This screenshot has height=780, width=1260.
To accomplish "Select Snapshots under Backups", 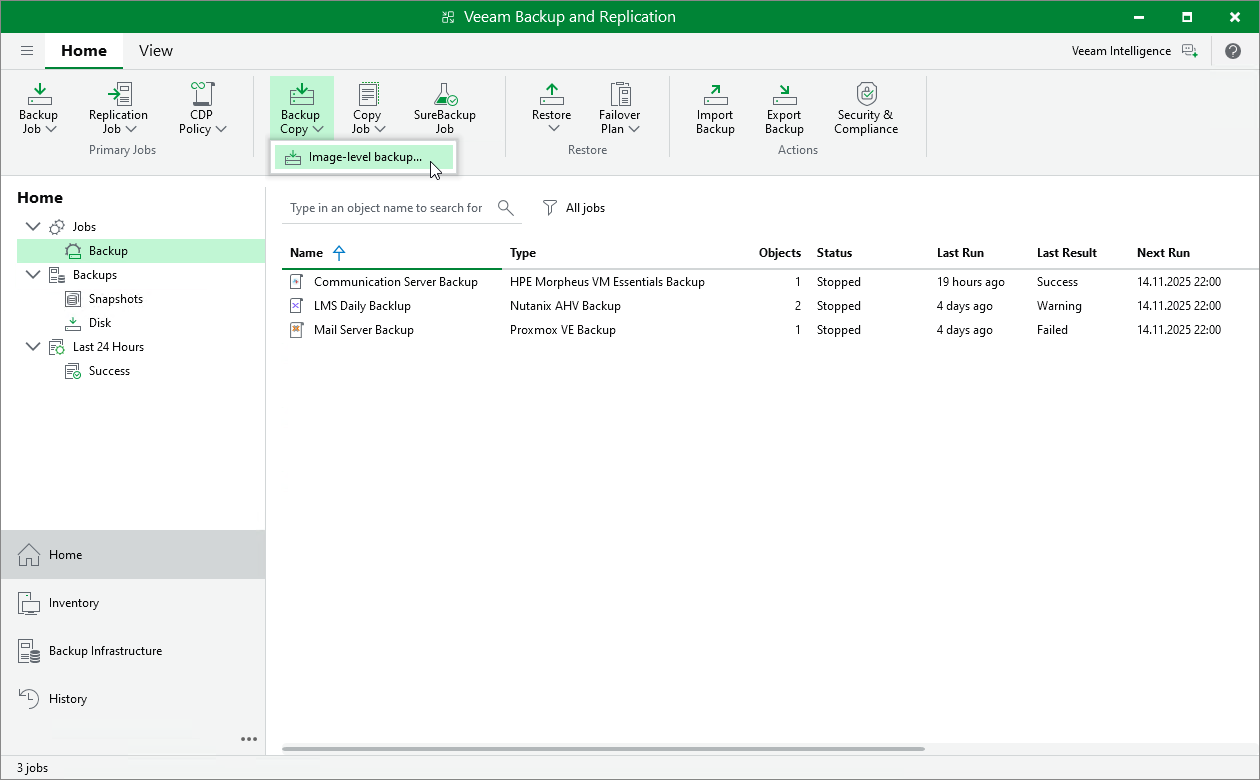I will click(x=115, y=299).
